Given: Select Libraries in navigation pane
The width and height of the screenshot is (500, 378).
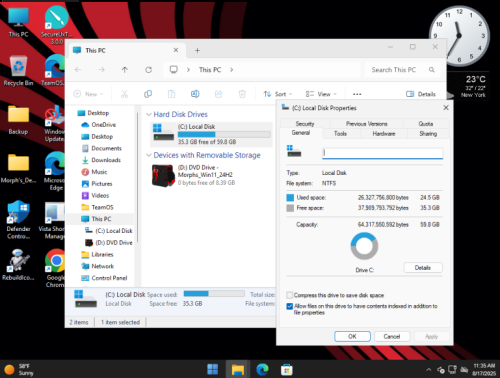Looking at the screenshot, I should pyautogui.click(x=102, y=255).
